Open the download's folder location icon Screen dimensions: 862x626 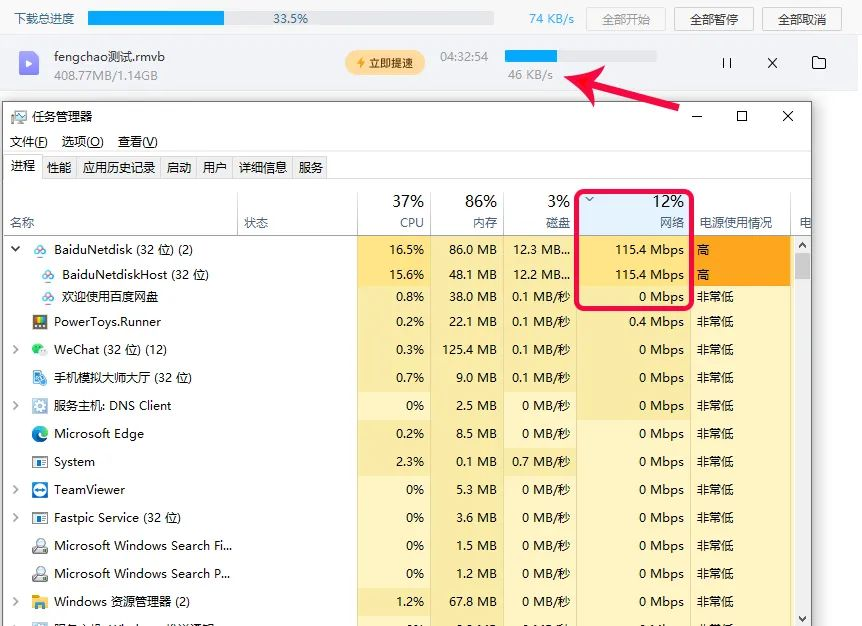pos(818,62)
